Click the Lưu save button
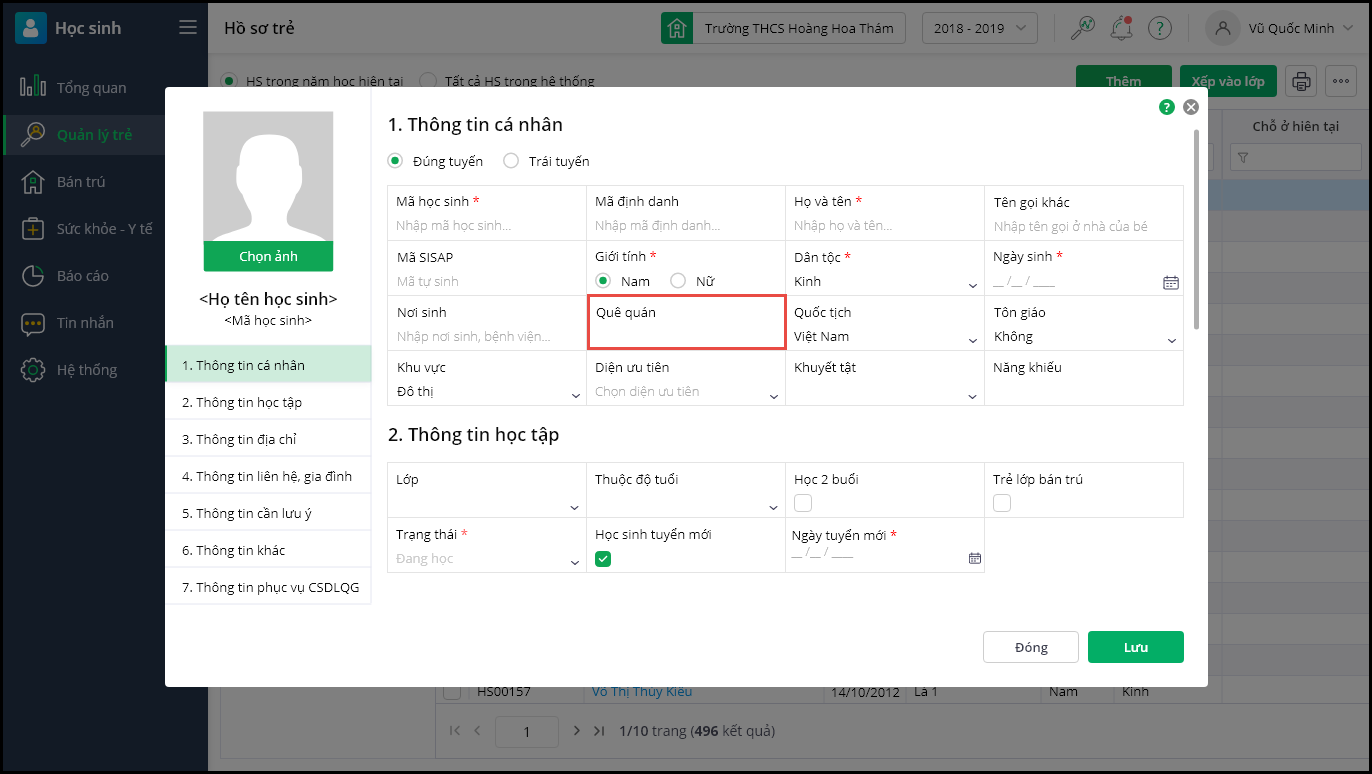This screenshot has width=1372, height=774. point(1135,647)
